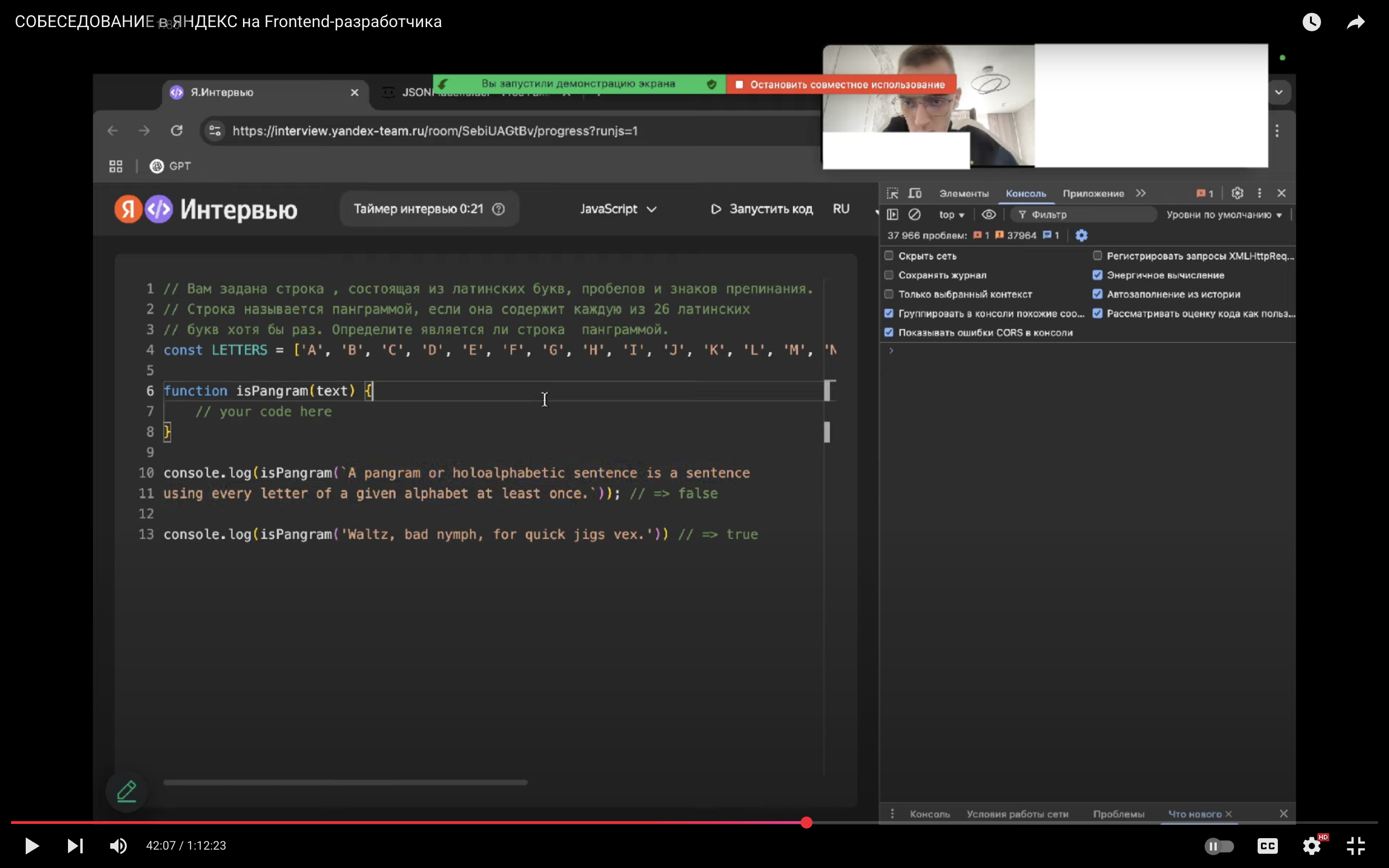Seek using the red progress bar handle
Viewport: 1389px width, 868px height.
coord(807,822)
